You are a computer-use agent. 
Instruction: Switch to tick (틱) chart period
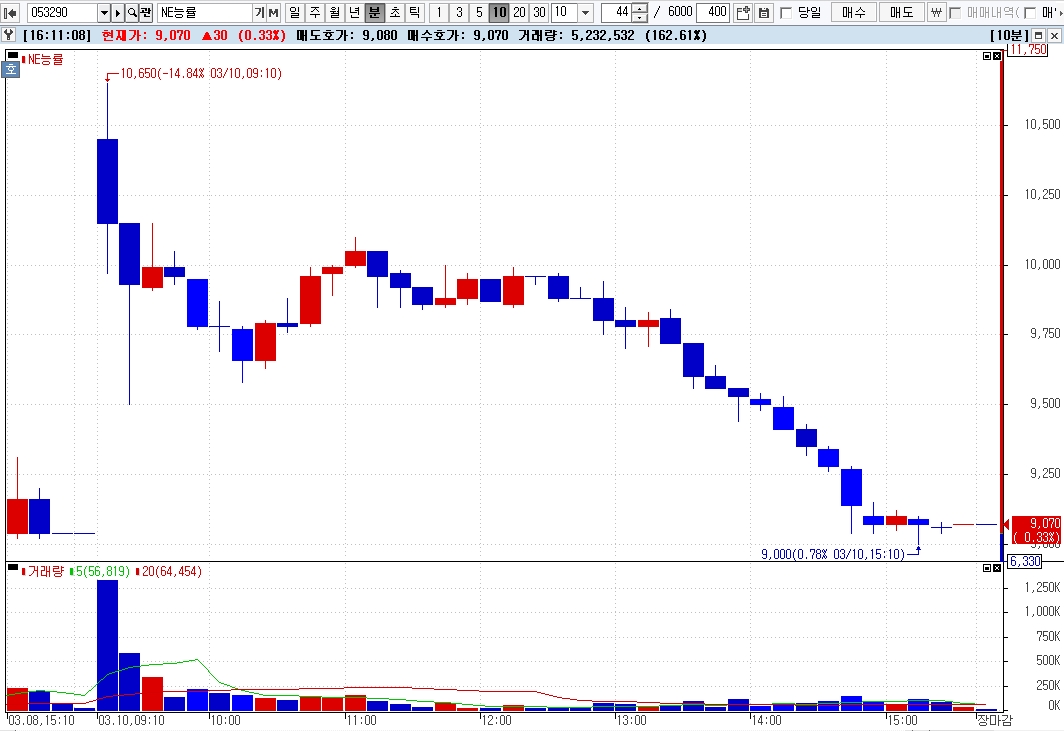tap(415, 12)
